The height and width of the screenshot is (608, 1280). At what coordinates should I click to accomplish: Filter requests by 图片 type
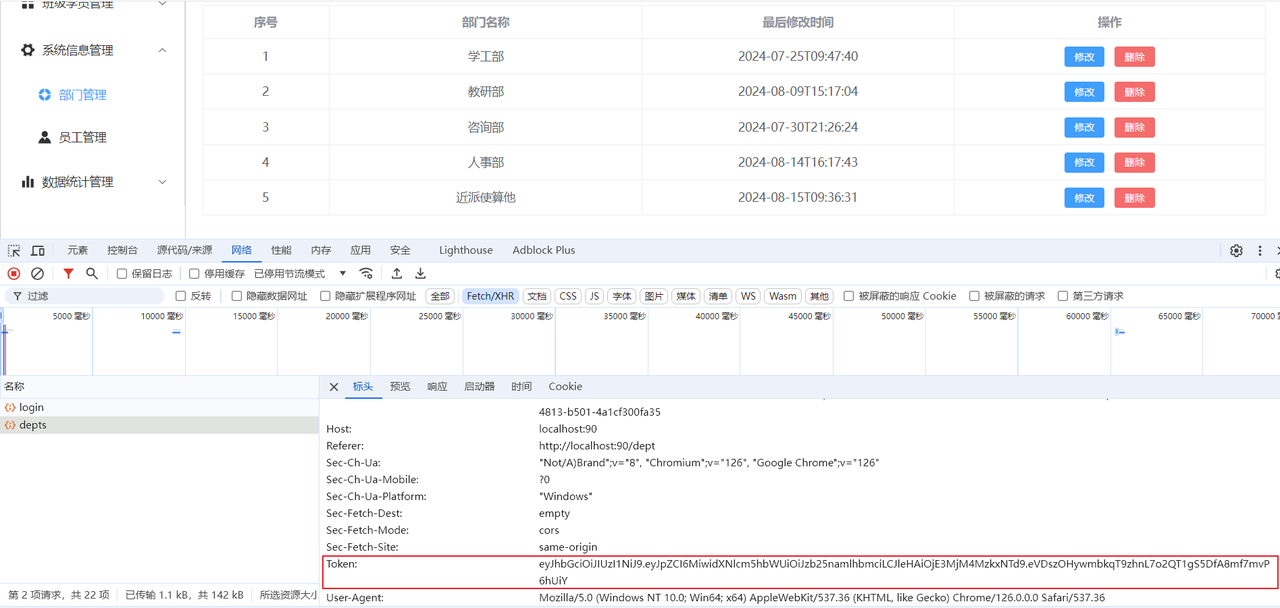[654, 296]
